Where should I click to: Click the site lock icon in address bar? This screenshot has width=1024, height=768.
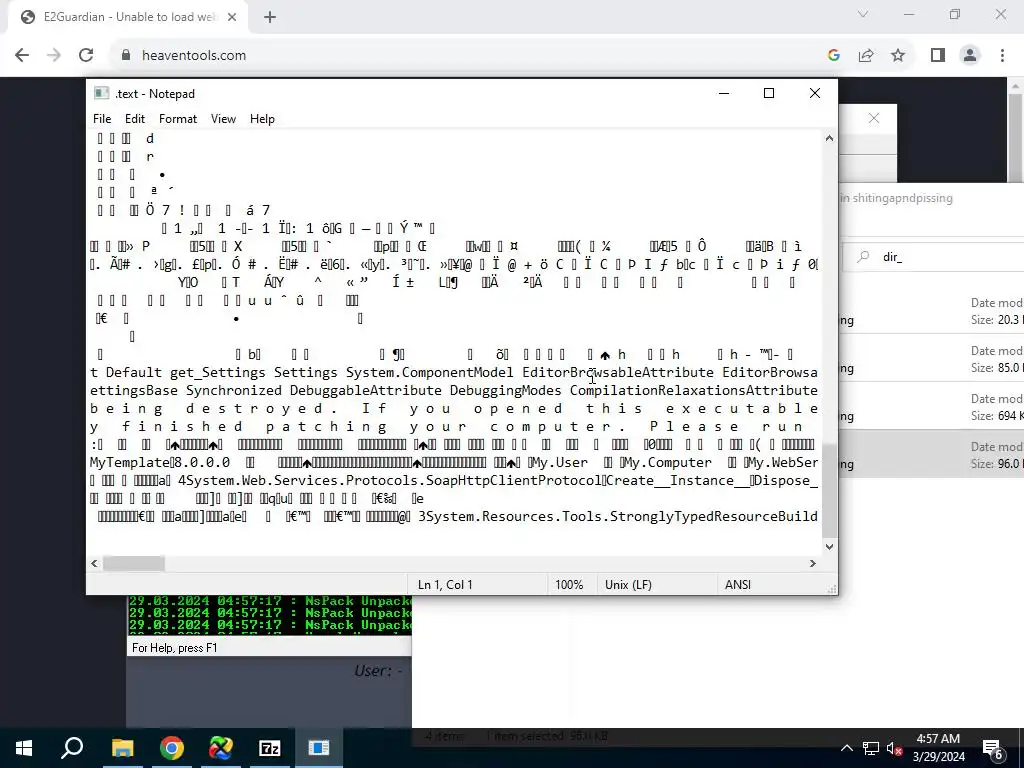(126, 56)
